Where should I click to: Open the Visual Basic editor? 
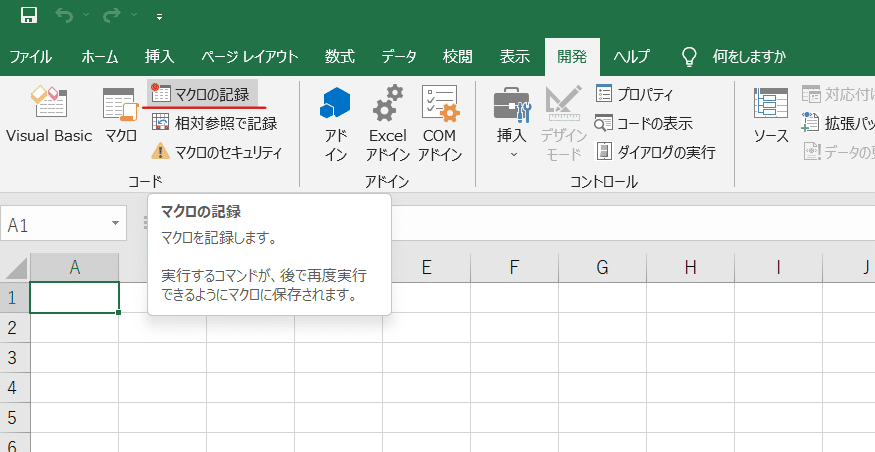pyautogui.click(x=49, y=115)
